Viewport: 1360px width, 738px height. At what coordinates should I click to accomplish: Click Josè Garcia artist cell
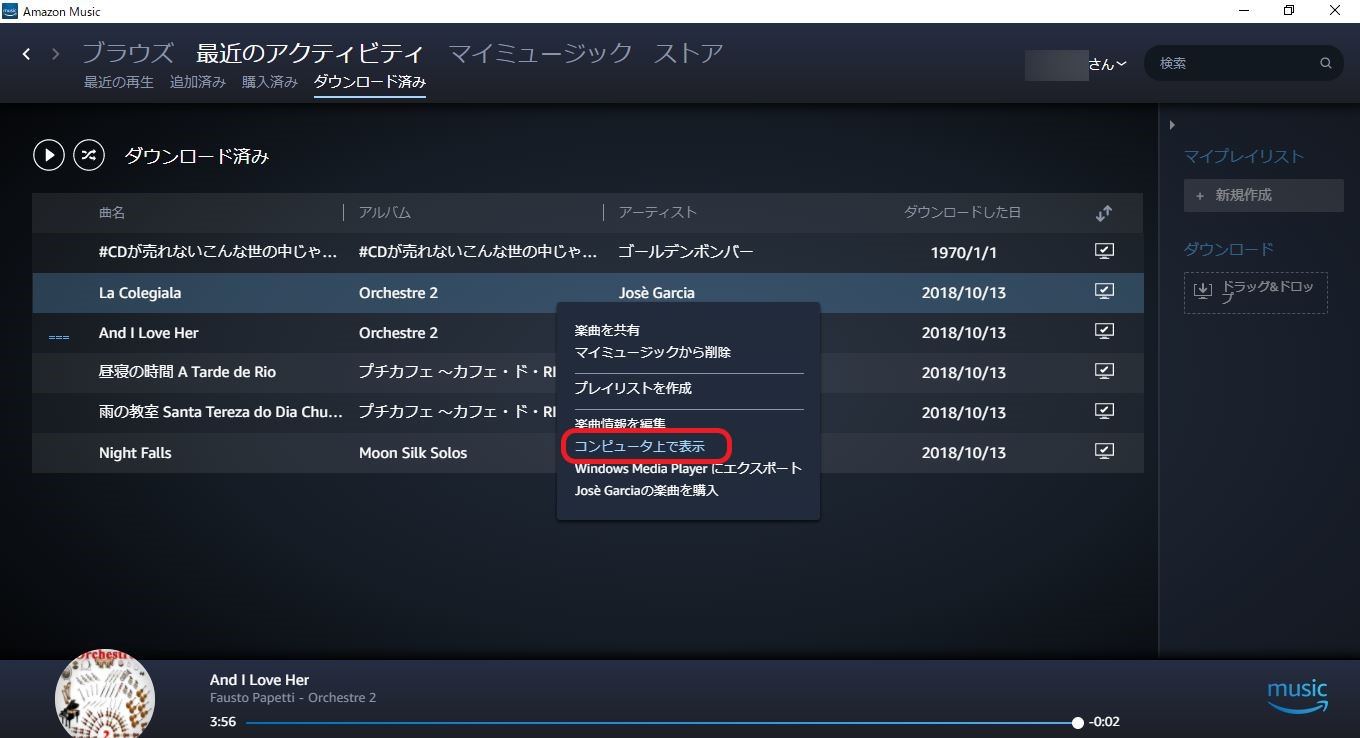click(x=656, y=293)
